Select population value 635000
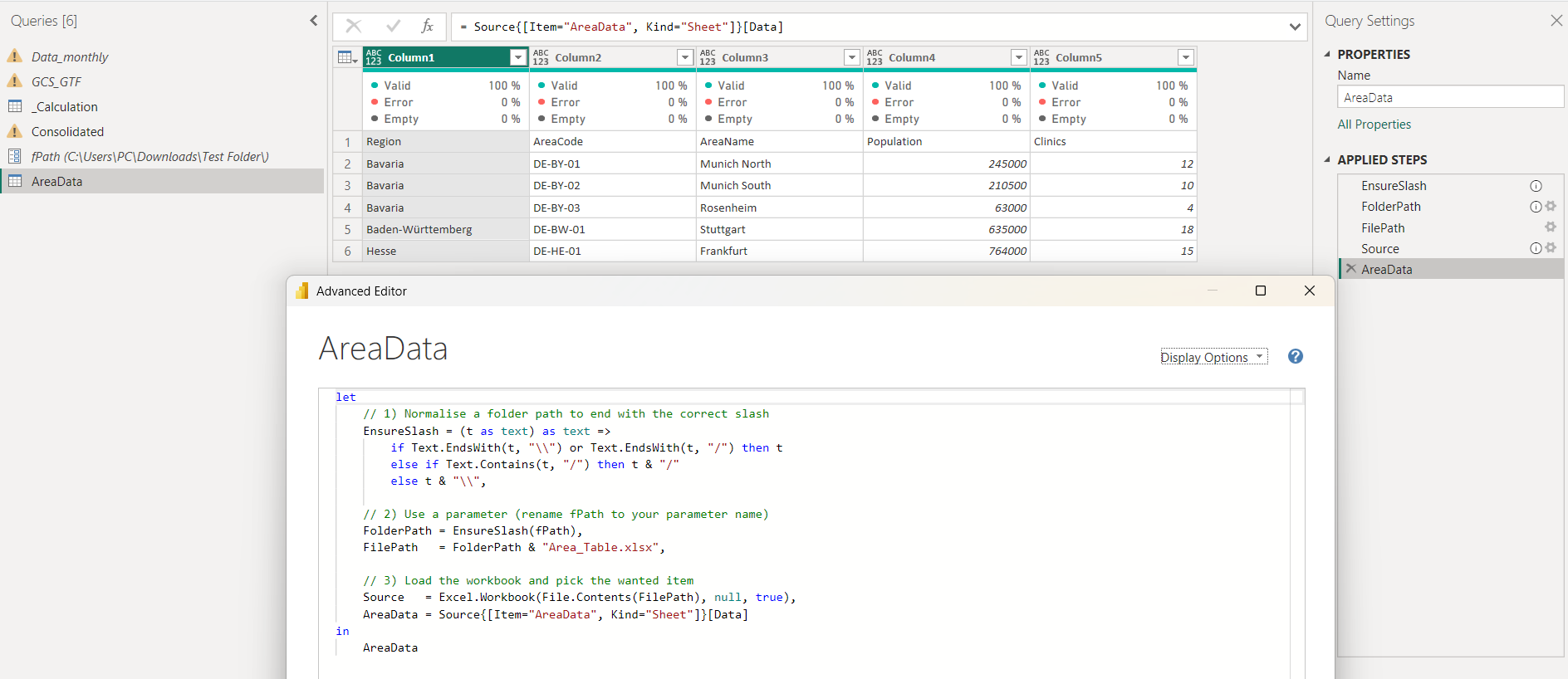The image size is (1568, 679). [947, 229]
